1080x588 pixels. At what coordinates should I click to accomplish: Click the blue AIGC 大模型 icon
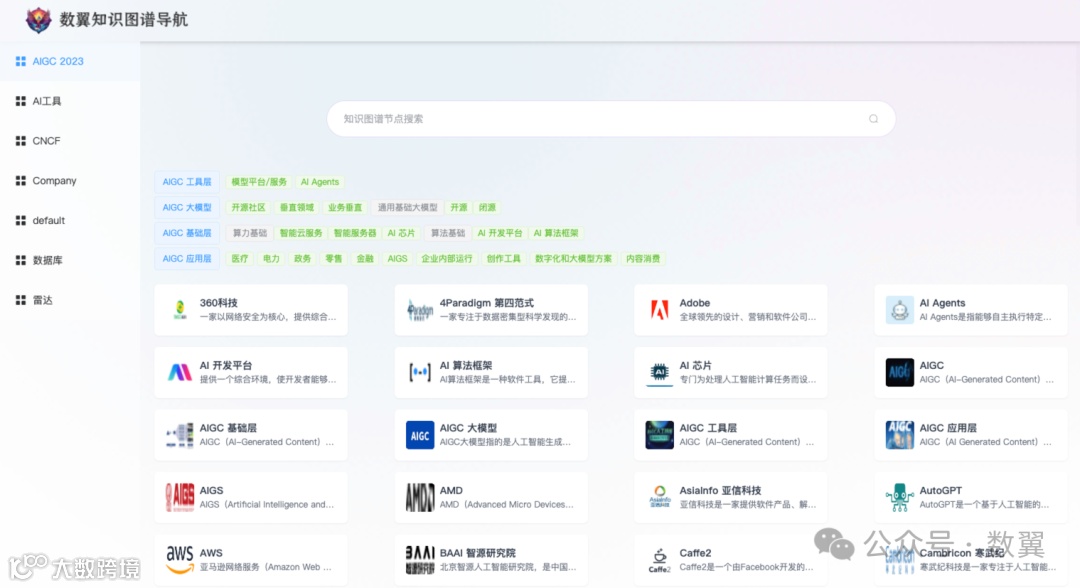pos(419,435)
